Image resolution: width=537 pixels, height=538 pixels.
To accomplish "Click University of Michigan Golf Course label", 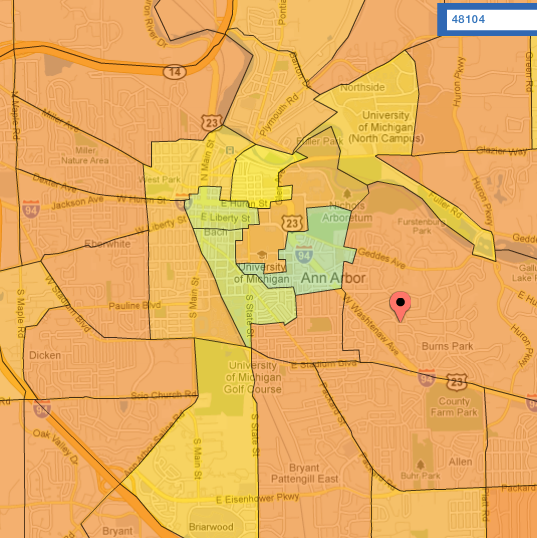I will click(x=253, y=377).
